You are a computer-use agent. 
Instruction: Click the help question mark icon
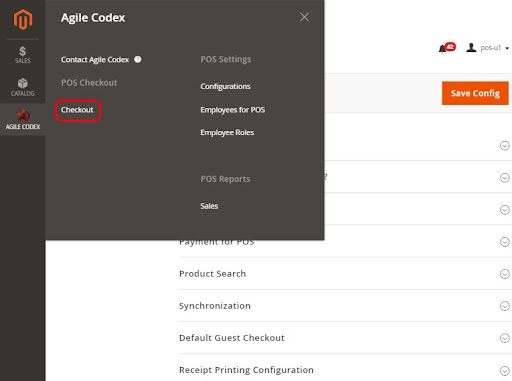click(138, 59)
